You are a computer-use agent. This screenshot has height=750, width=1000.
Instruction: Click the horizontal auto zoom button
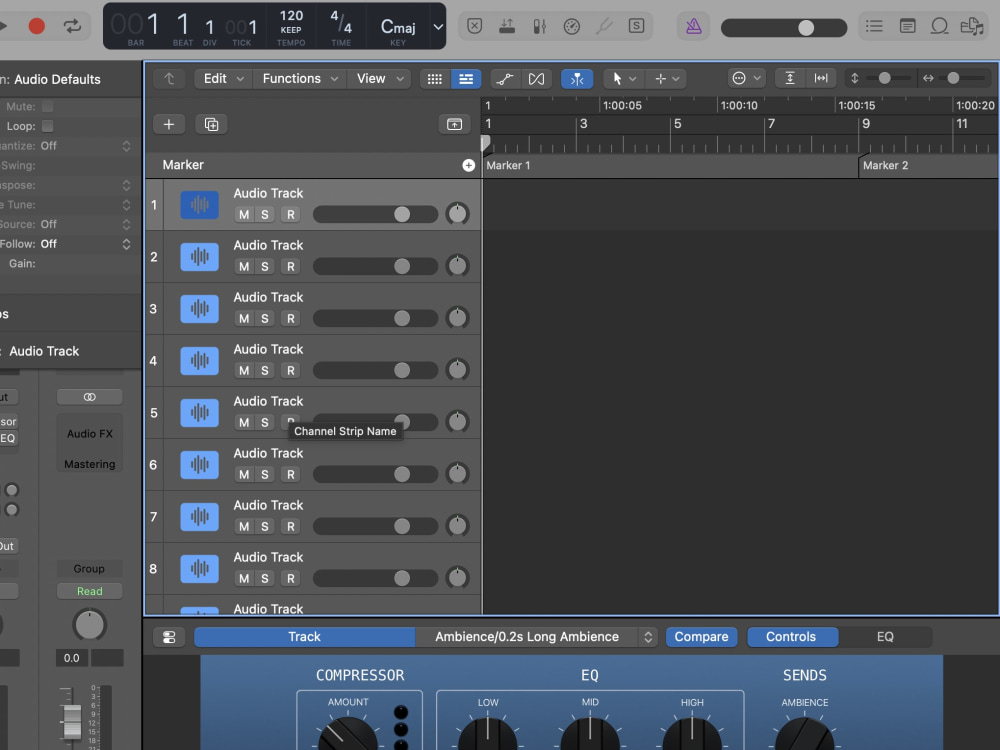pyautogui.click(x=821, y=78)
